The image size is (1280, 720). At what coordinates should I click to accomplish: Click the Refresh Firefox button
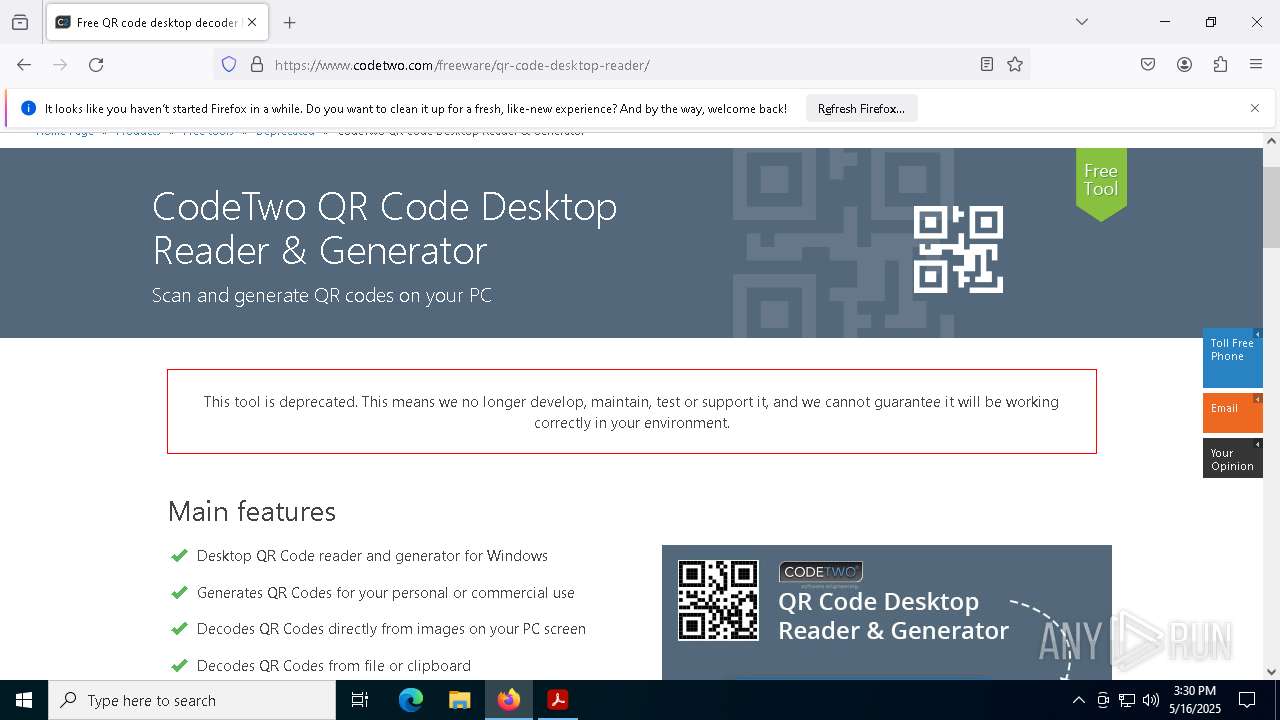pos(861,109)
